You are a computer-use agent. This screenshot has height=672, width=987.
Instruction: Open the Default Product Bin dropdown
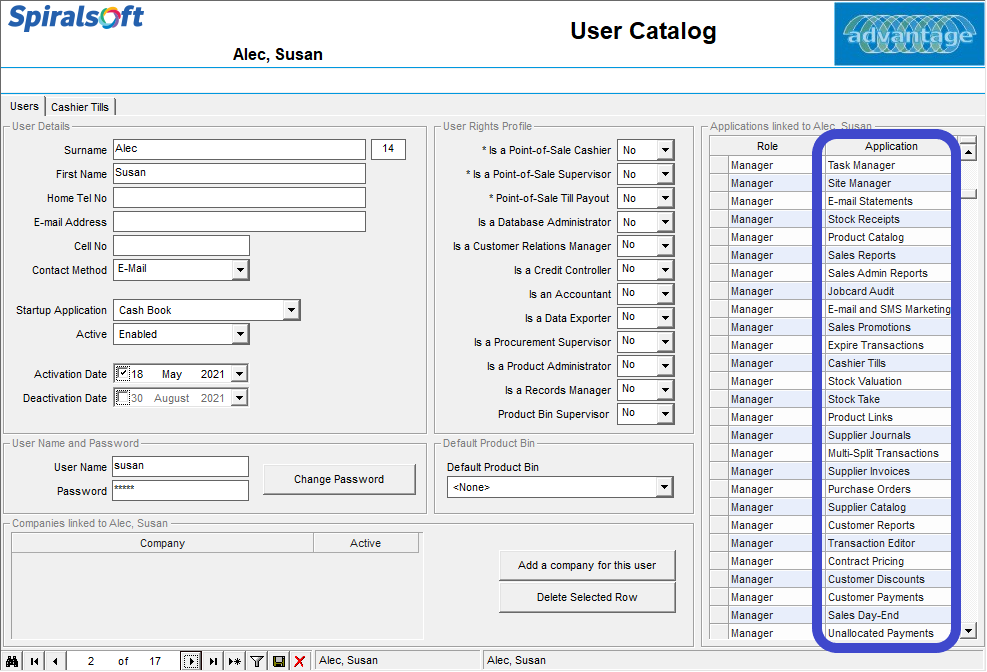tap(664, 487)
